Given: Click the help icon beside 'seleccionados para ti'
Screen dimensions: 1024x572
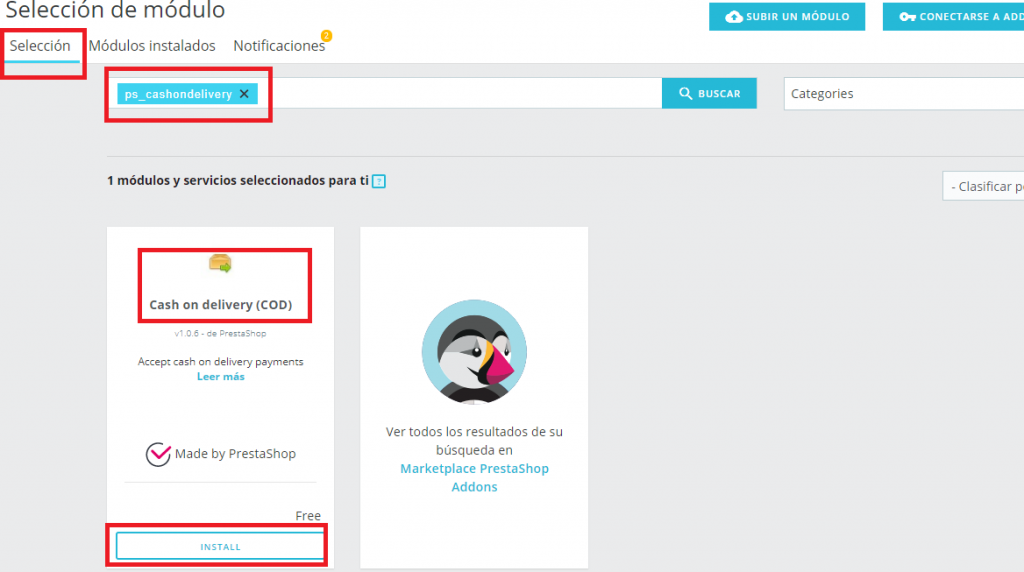Looking at the screenshot, I should [x=379, y=181].
